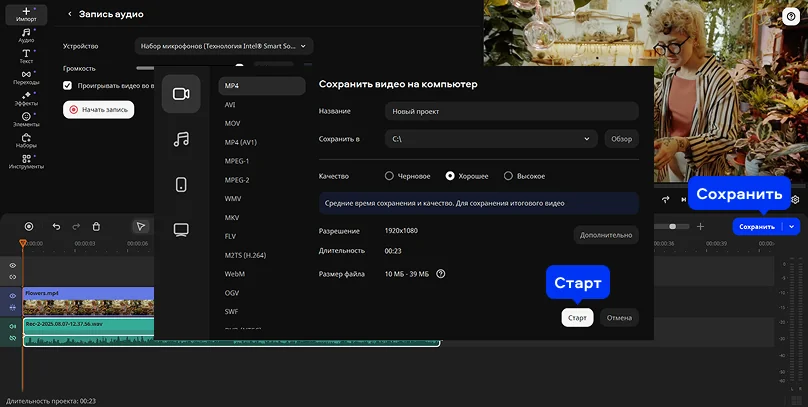This screenshot has width=808, height=407.
Task: Click the Название field with Новый проект
Action: [512, 111]
